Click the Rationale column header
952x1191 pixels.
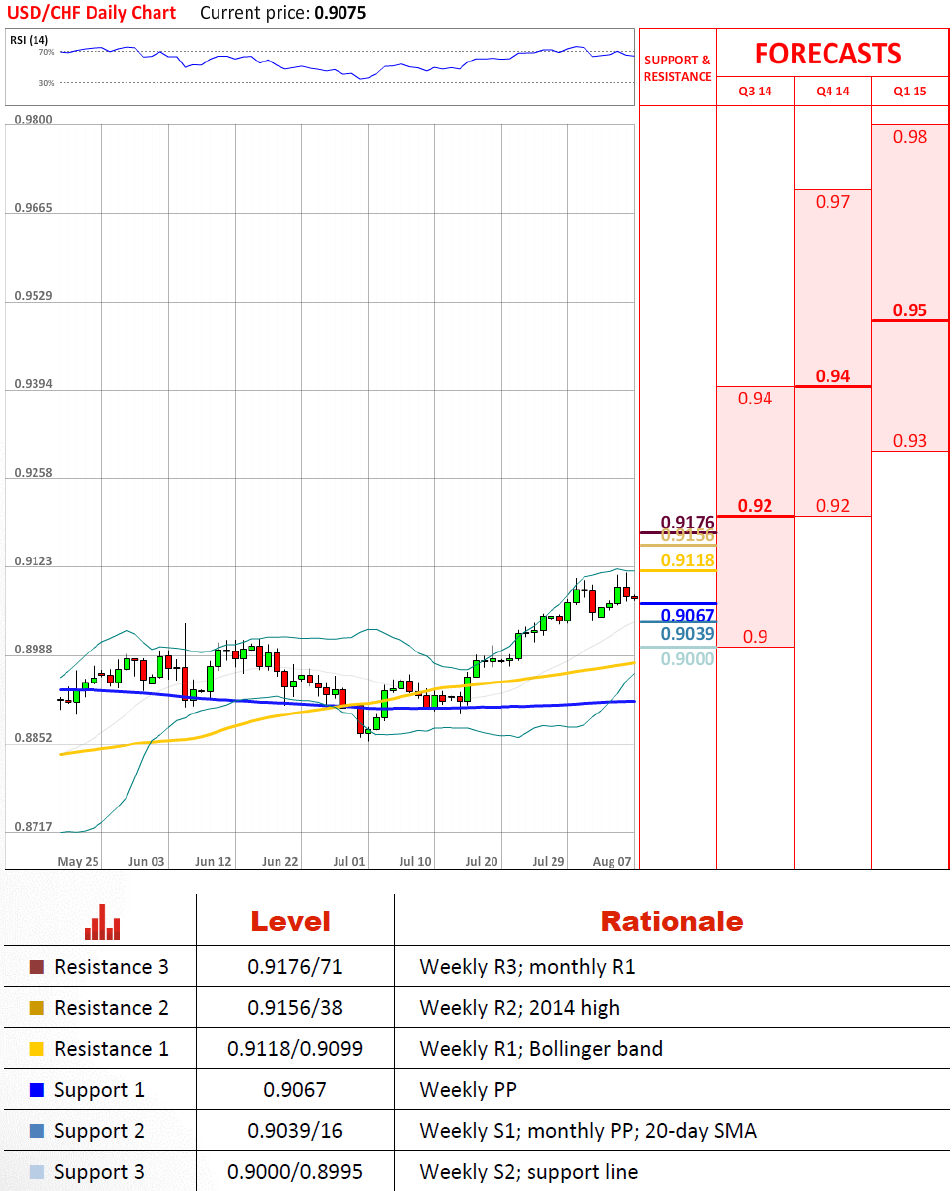click(671, 921)
